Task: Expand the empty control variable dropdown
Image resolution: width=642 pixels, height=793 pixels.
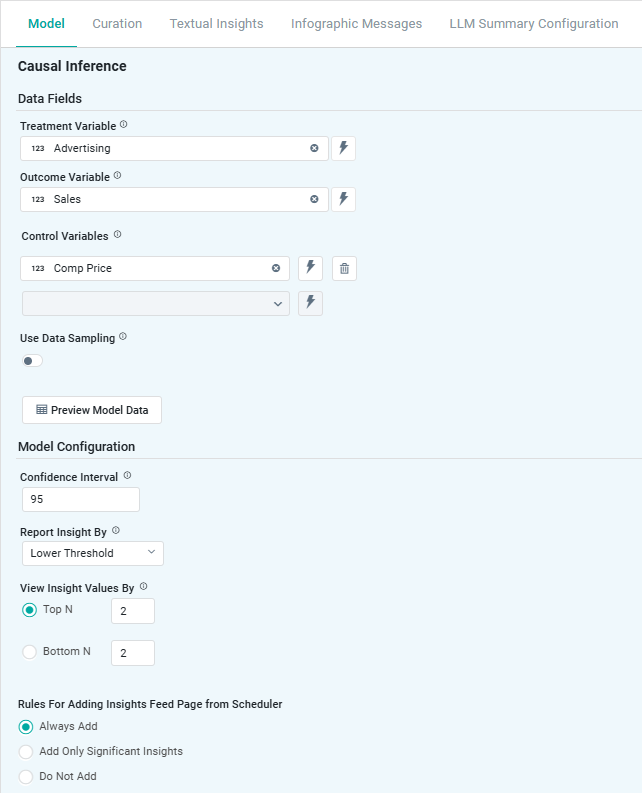Action: tap(155, 304)
